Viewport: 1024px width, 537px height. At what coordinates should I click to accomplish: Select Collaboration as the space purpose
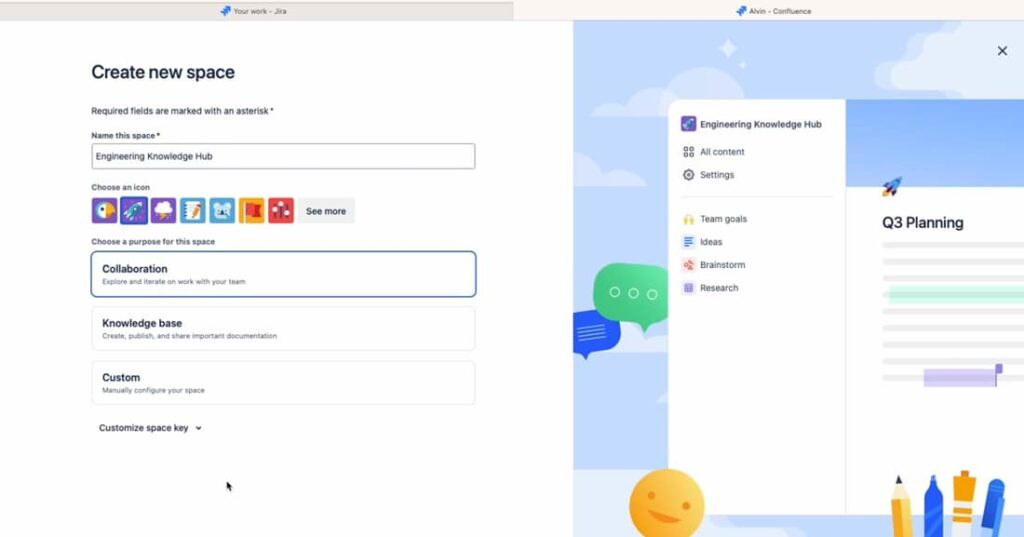pos(283,274)
